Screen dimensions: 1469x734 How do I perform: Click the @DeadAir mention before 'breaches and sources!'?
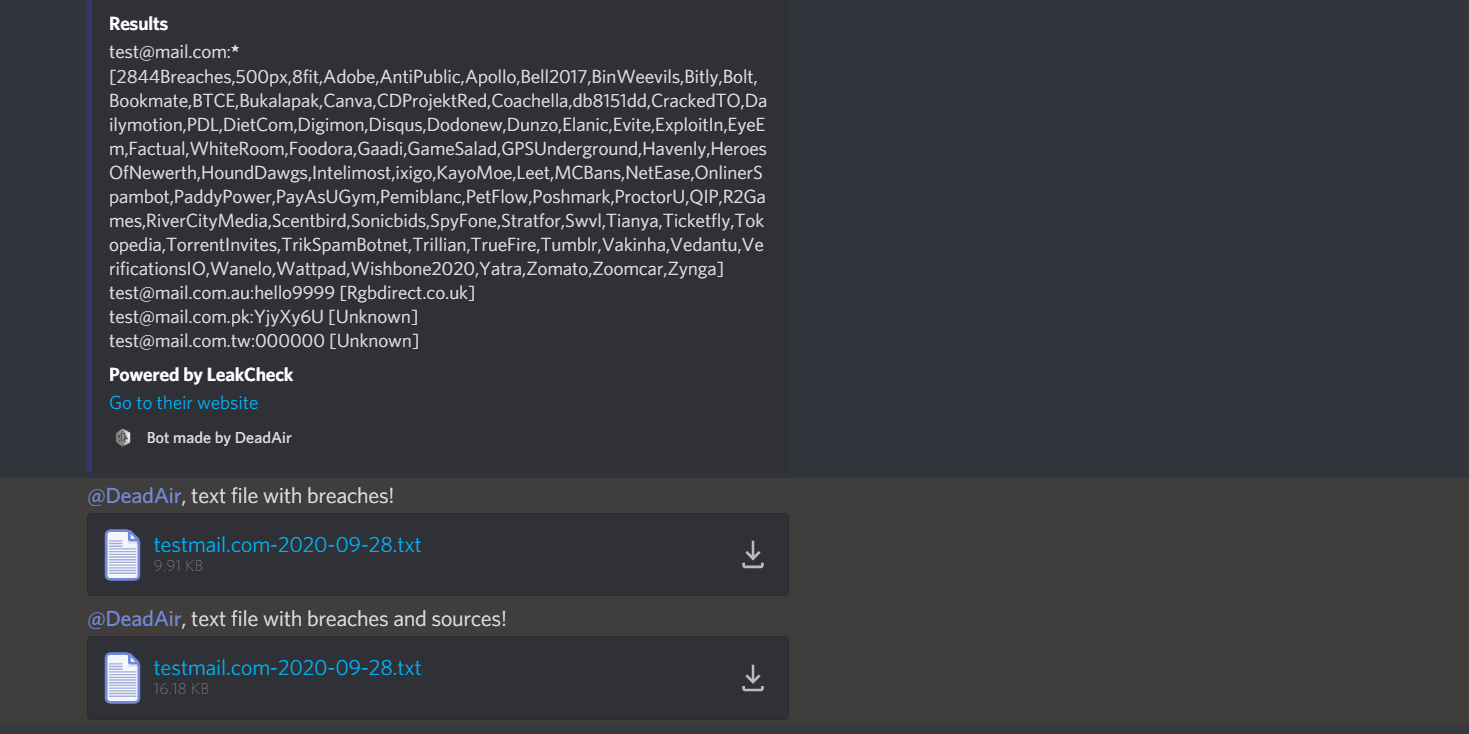[x=134, y=619]
